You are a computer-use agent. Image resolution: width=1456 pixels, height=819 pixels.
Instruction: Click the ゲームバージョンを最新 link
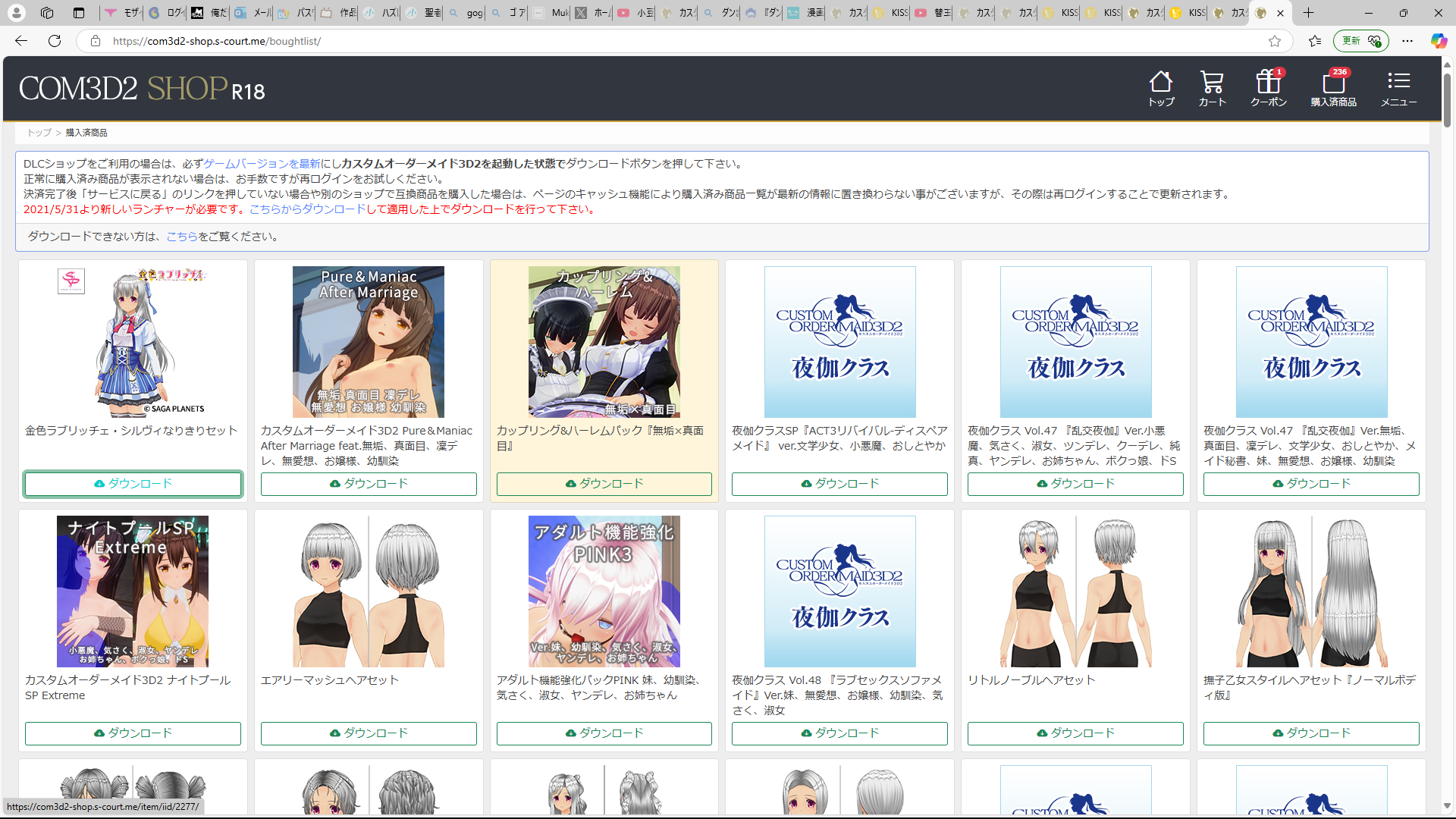pos(262,164)
